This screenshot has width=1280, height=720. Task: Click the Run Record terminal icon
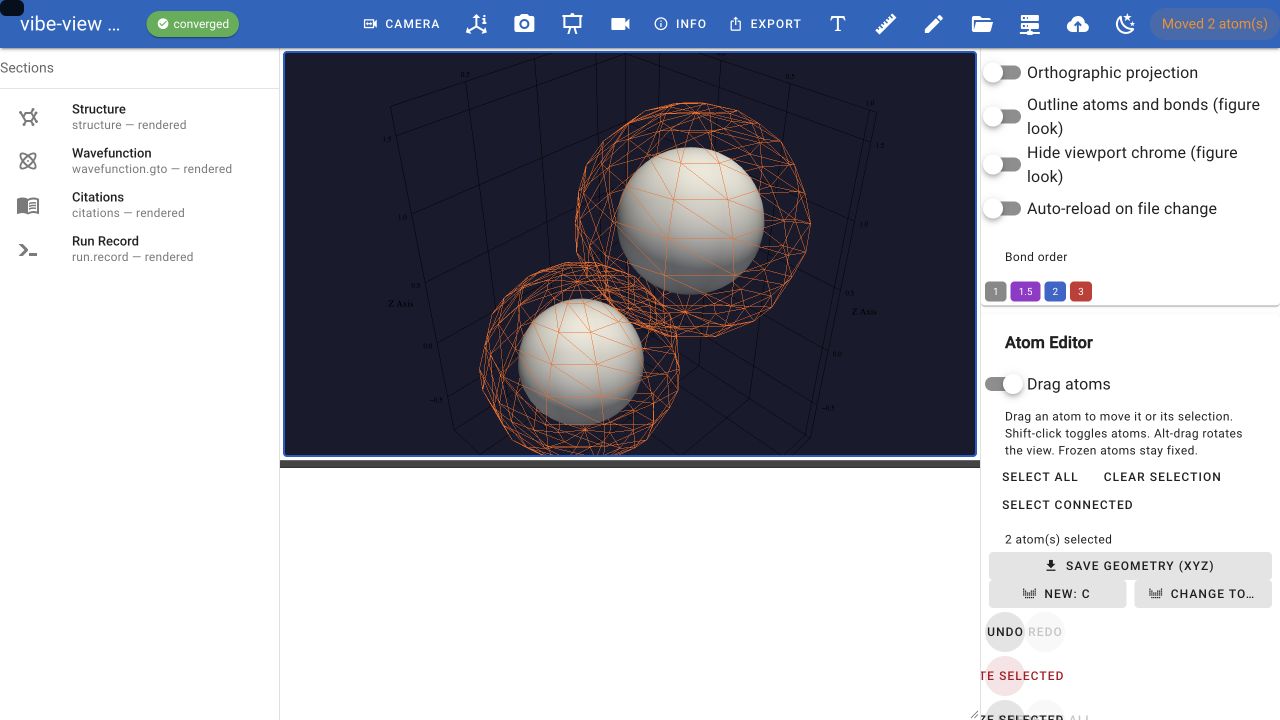coord(28,249)
